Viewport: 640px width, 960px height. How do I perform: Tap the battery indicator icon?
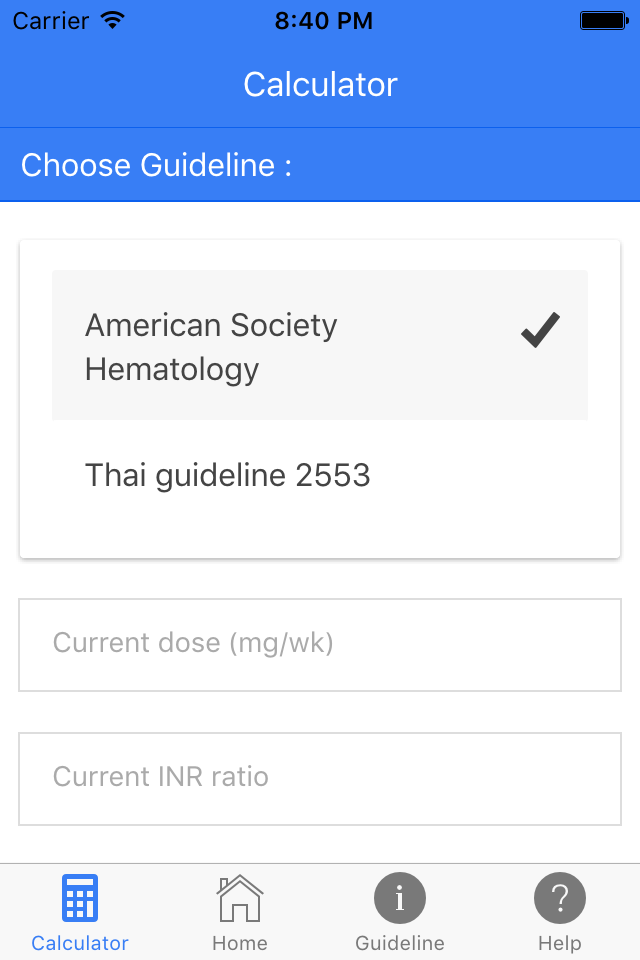(x=604, y=21)
